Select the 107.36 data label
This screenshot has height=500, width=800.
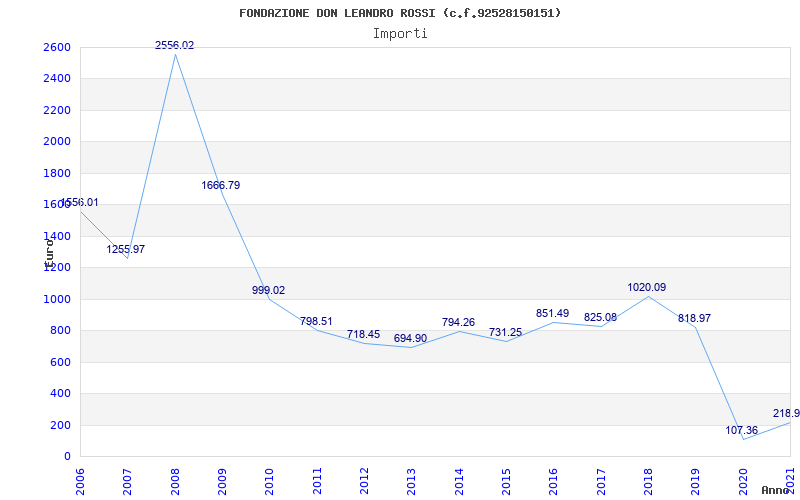click(x=742, y=430)
